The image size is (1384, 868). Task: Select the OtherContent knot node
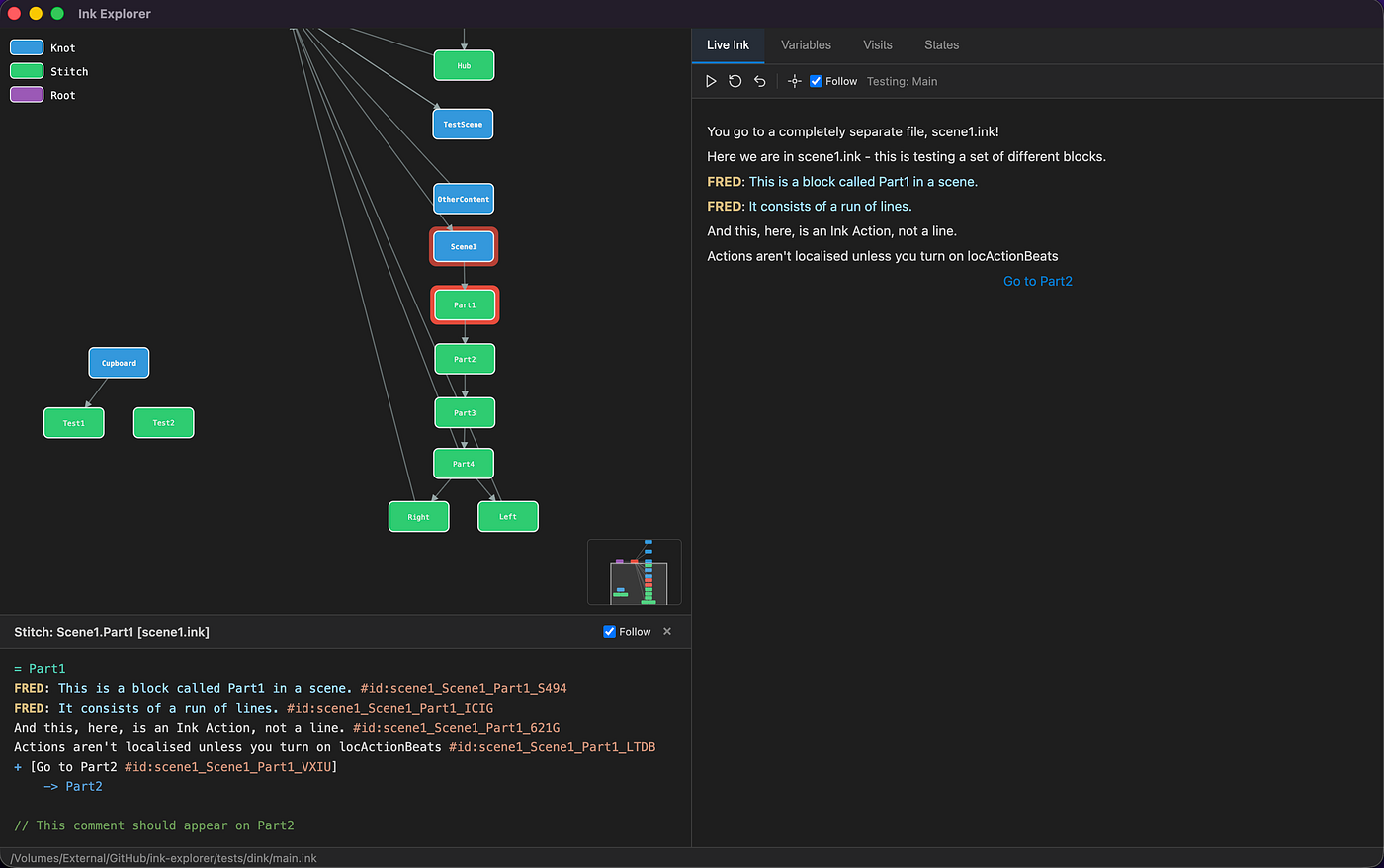tap(464, 199)
